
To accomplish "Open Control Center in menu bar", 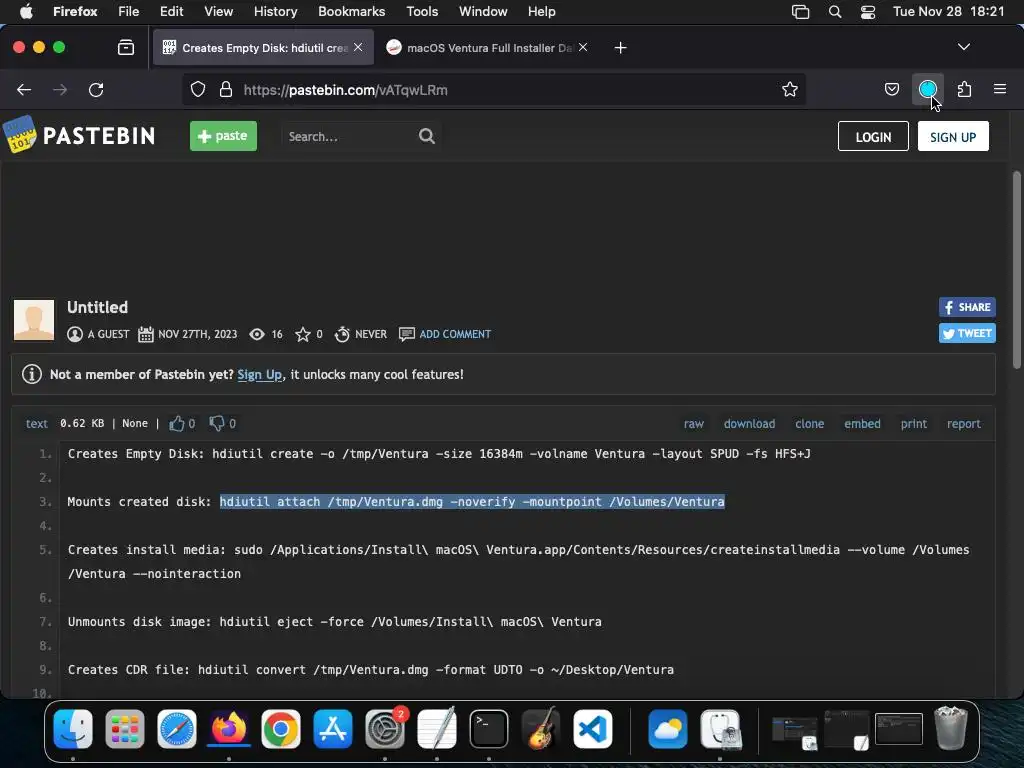I will click(867, 11).
